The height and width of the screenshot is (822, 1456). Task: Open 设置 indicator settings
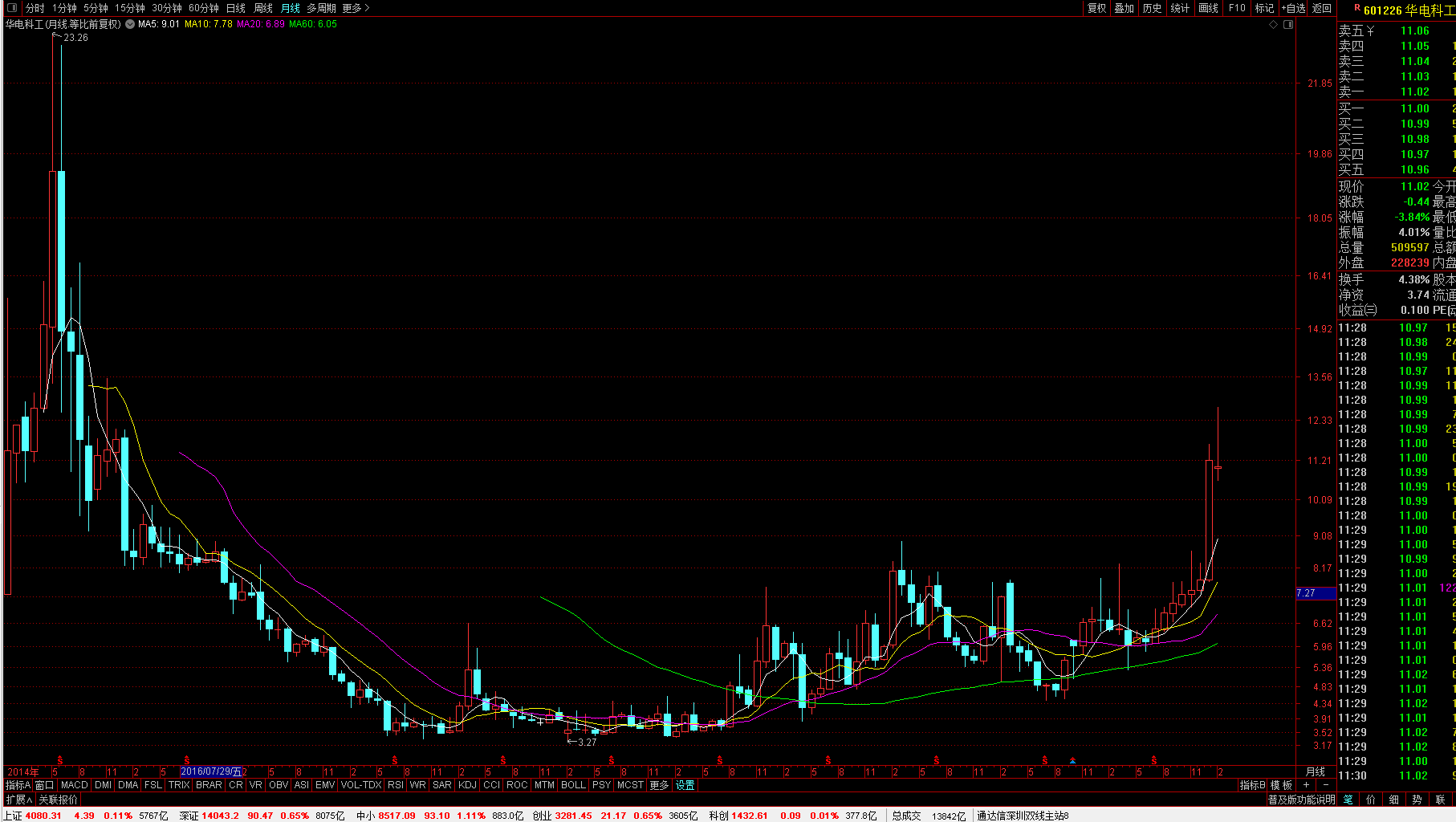point(685,785)
